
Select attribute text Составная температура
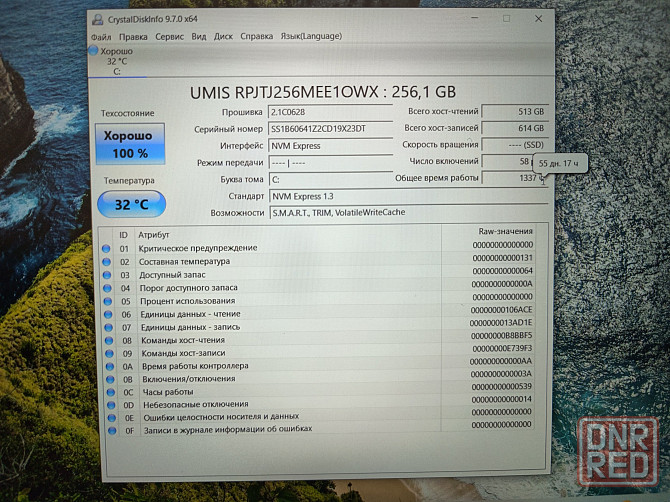pyautogui.click(x=184, y=261)
